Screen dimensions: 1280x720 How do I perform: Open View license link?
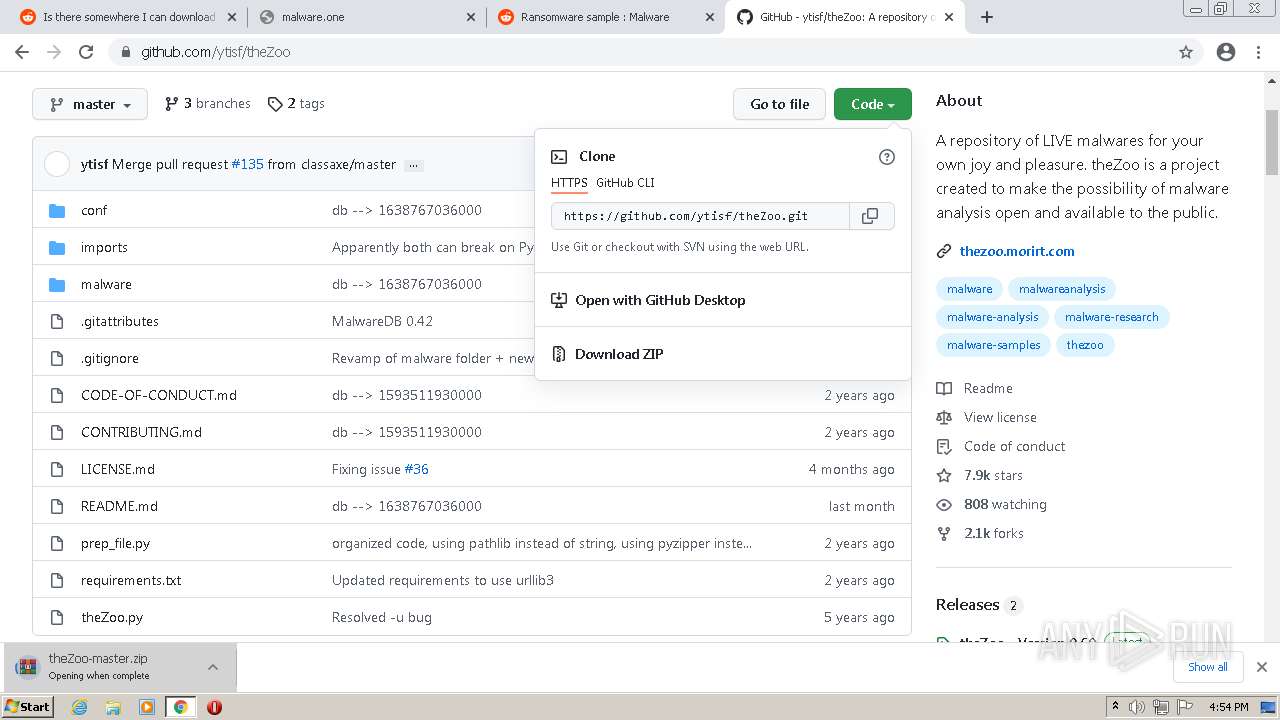1000,417
